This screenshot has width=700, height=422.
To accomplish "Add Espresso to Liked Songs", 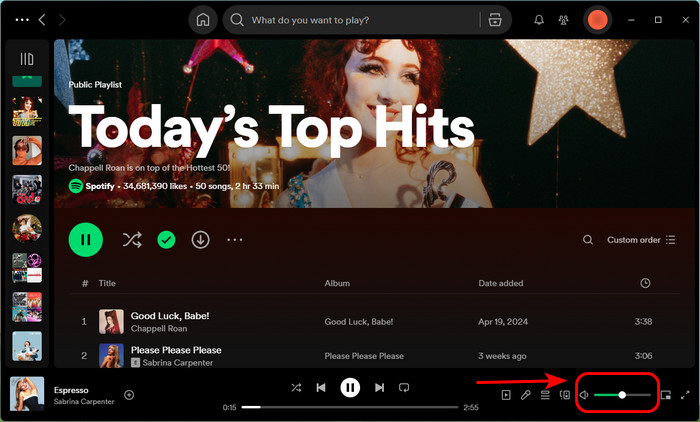I will tap(129, 395).
